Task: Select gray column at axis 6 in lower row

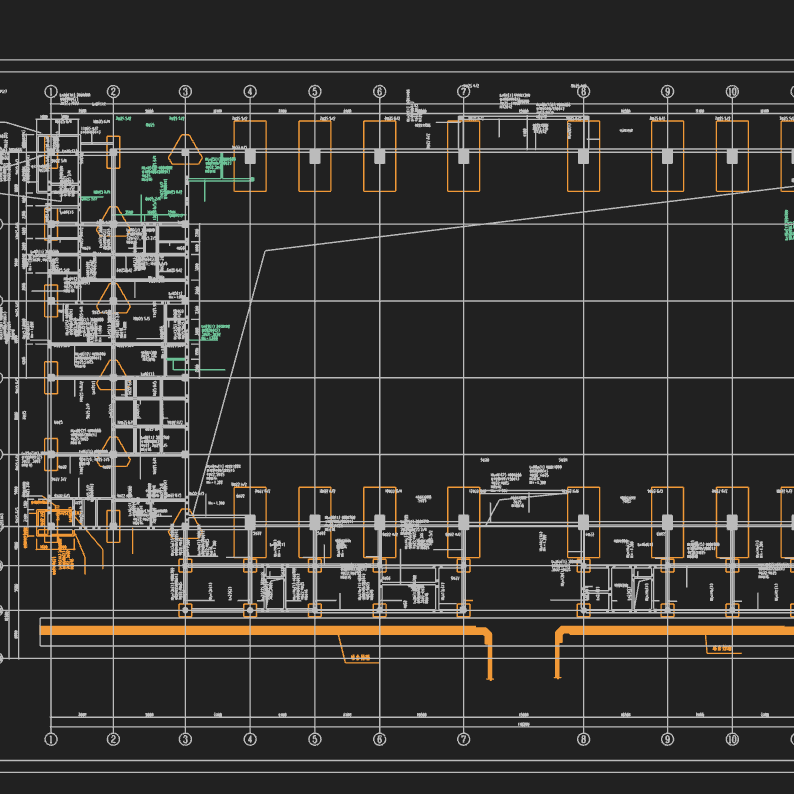Action: click(x=379, y=522)
